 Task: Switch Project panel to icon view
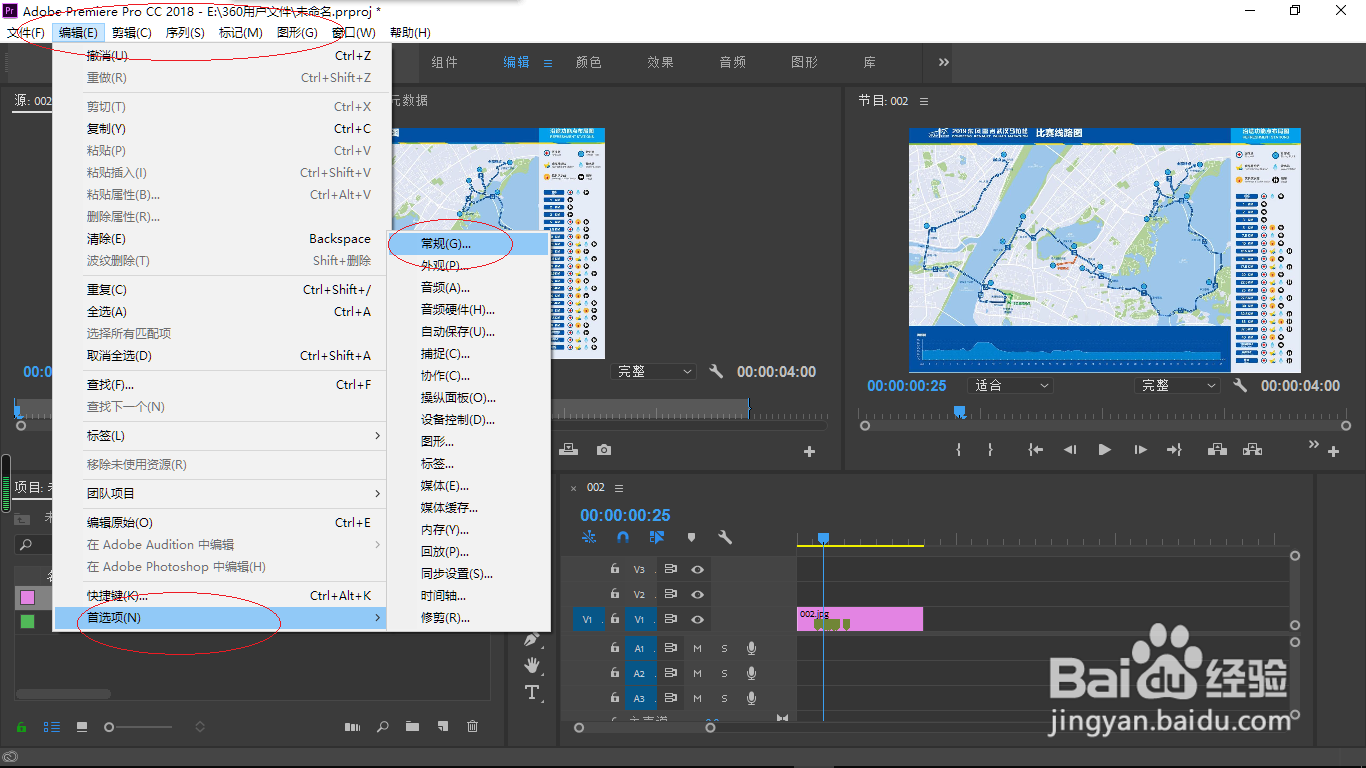tap(82, 727)
